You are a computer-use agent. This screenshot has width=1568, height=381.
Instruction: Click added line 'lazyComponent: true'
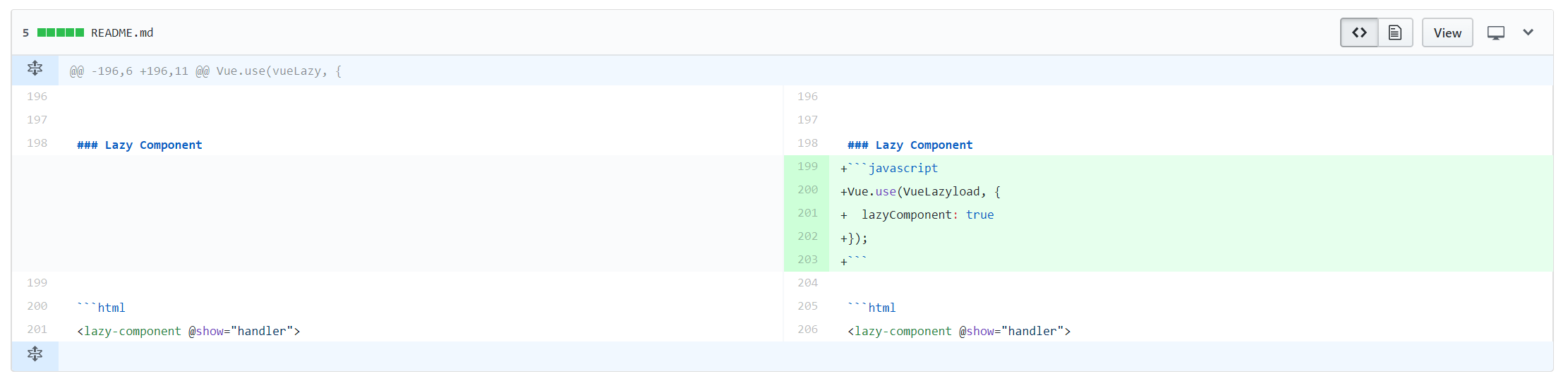pyautogui.click(x=927, y=214)
